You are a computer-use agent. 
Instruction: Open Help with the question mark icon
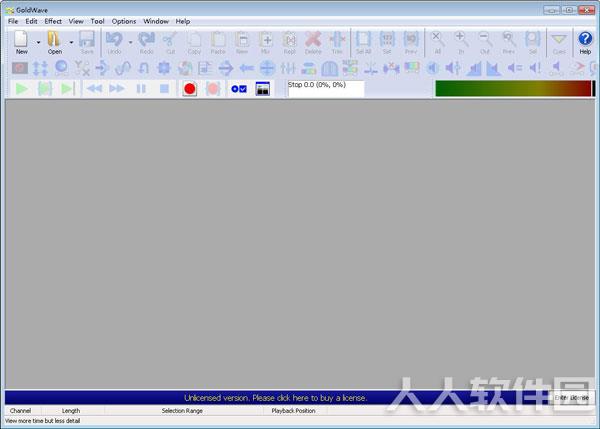[585, 42]
